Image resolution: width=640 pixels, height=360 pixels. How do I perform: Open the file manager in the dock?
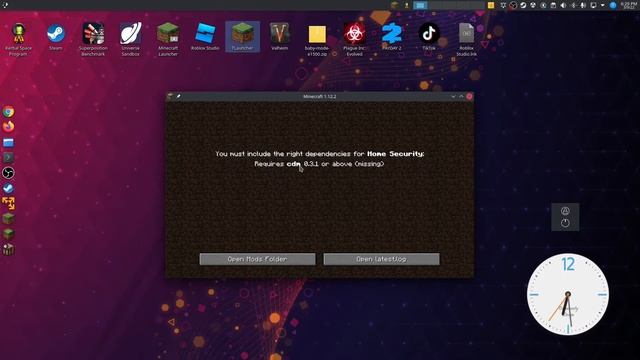tap(8, 142)
